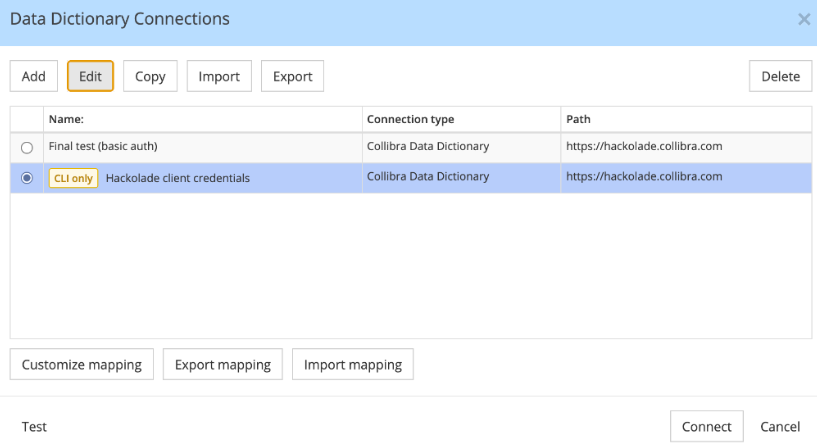This screenshot has height=445, width=817.
Task: Click the CLI only badge
Action: tap(73, 178)
